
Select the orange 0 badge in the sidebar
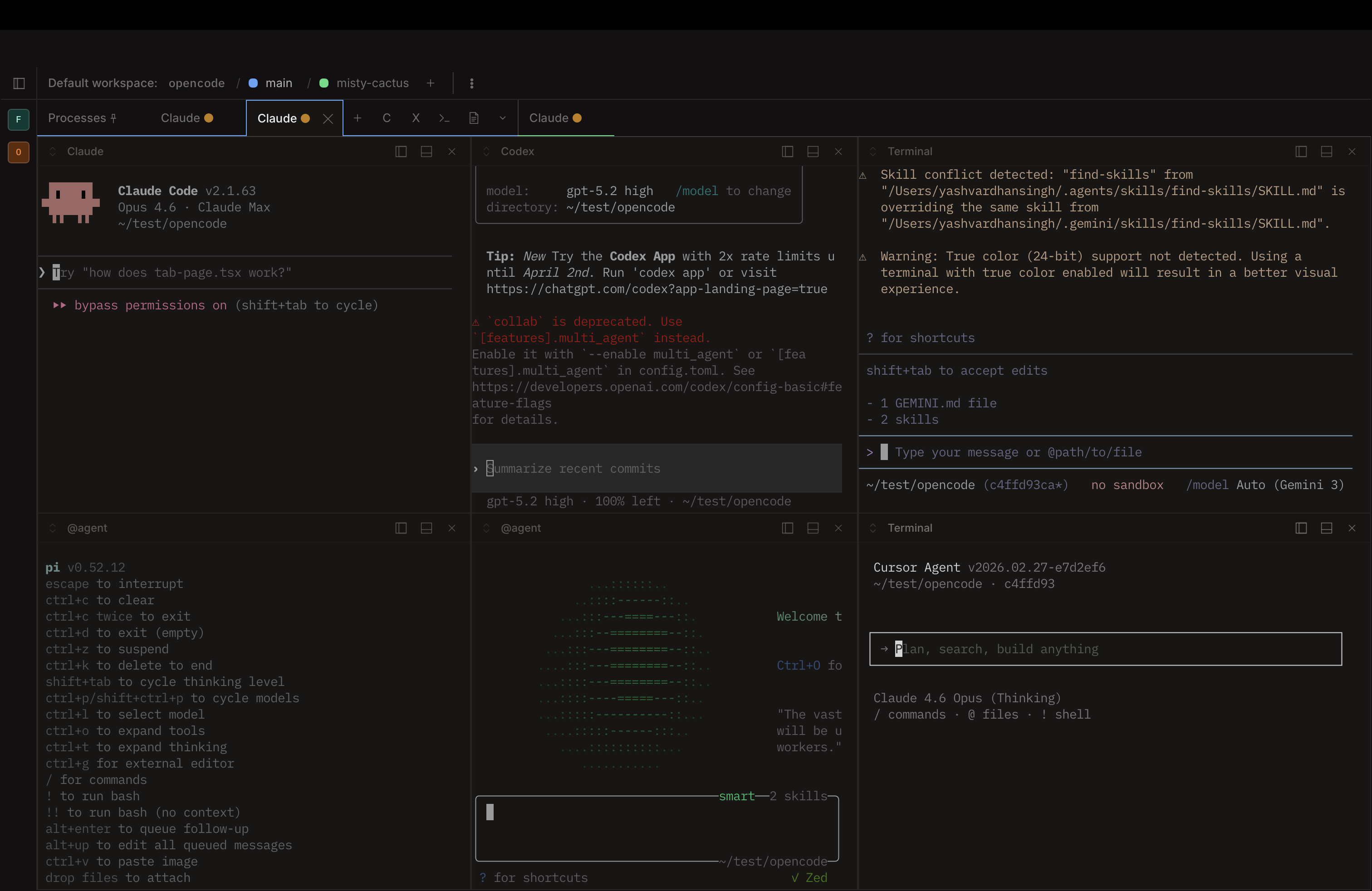pos(19,153)
